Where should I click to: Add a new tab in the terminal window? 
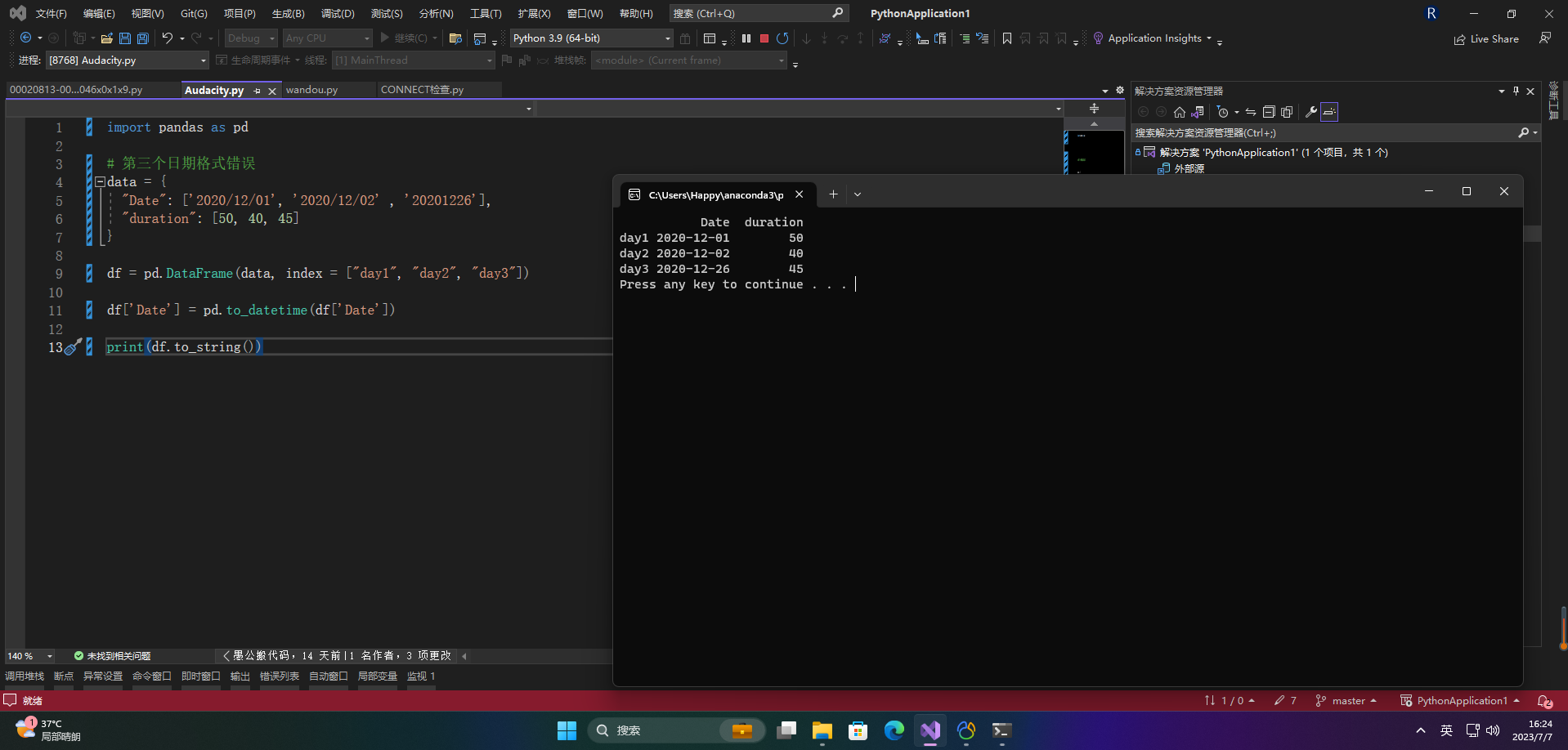[x=833, y=194]
